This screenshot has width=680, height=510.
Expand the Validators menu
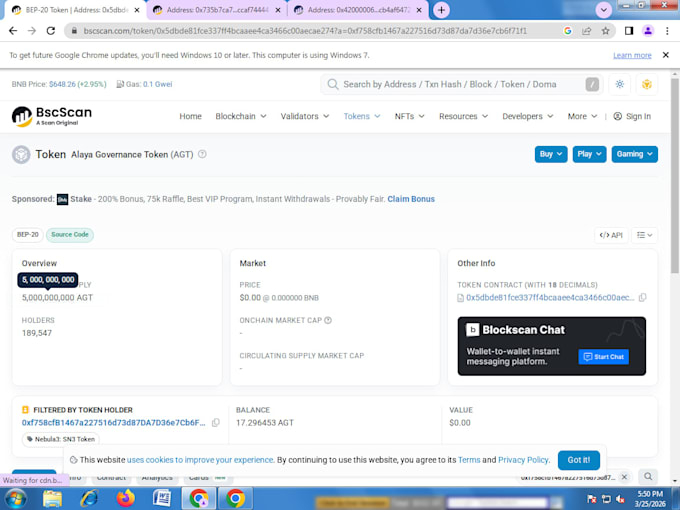(x=305, y=116)
